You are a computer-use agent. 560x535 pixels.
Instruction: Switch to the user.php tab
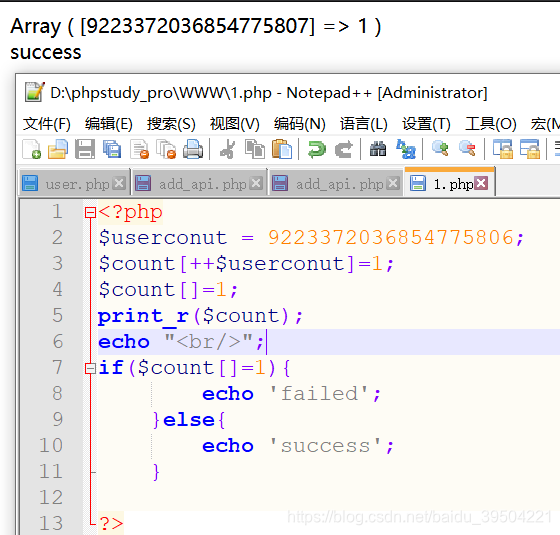pos(74,184)
